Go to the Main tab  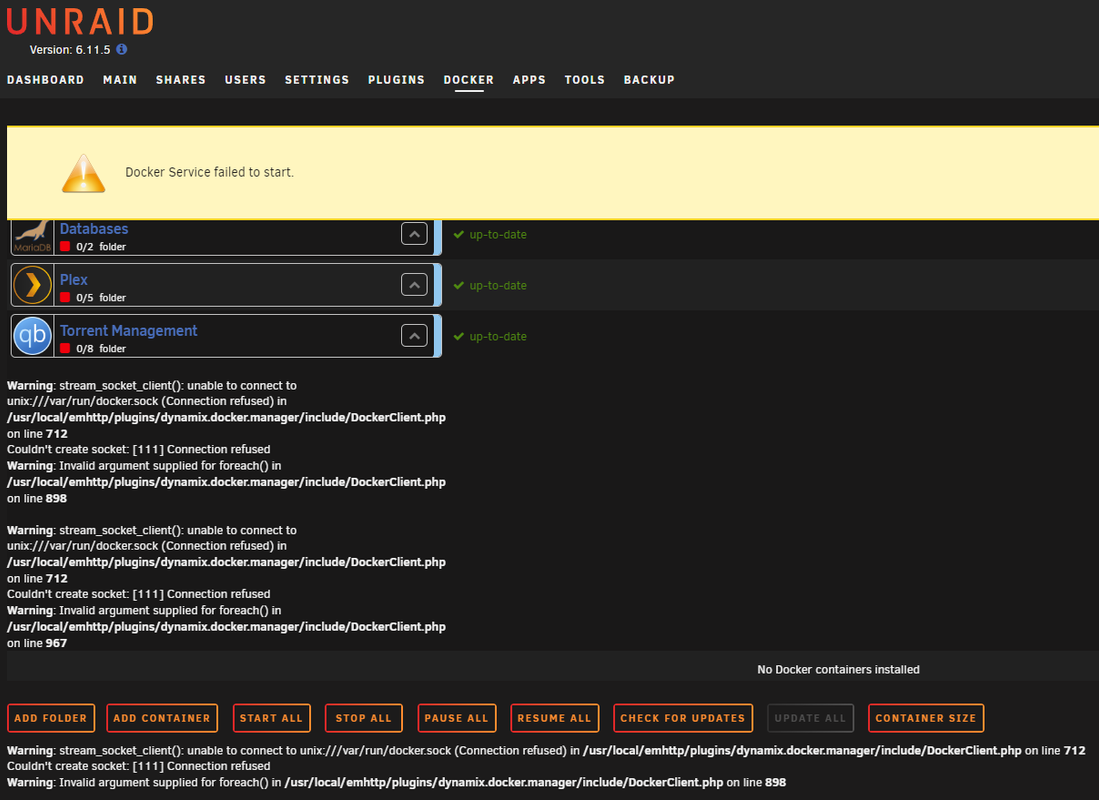120,80
